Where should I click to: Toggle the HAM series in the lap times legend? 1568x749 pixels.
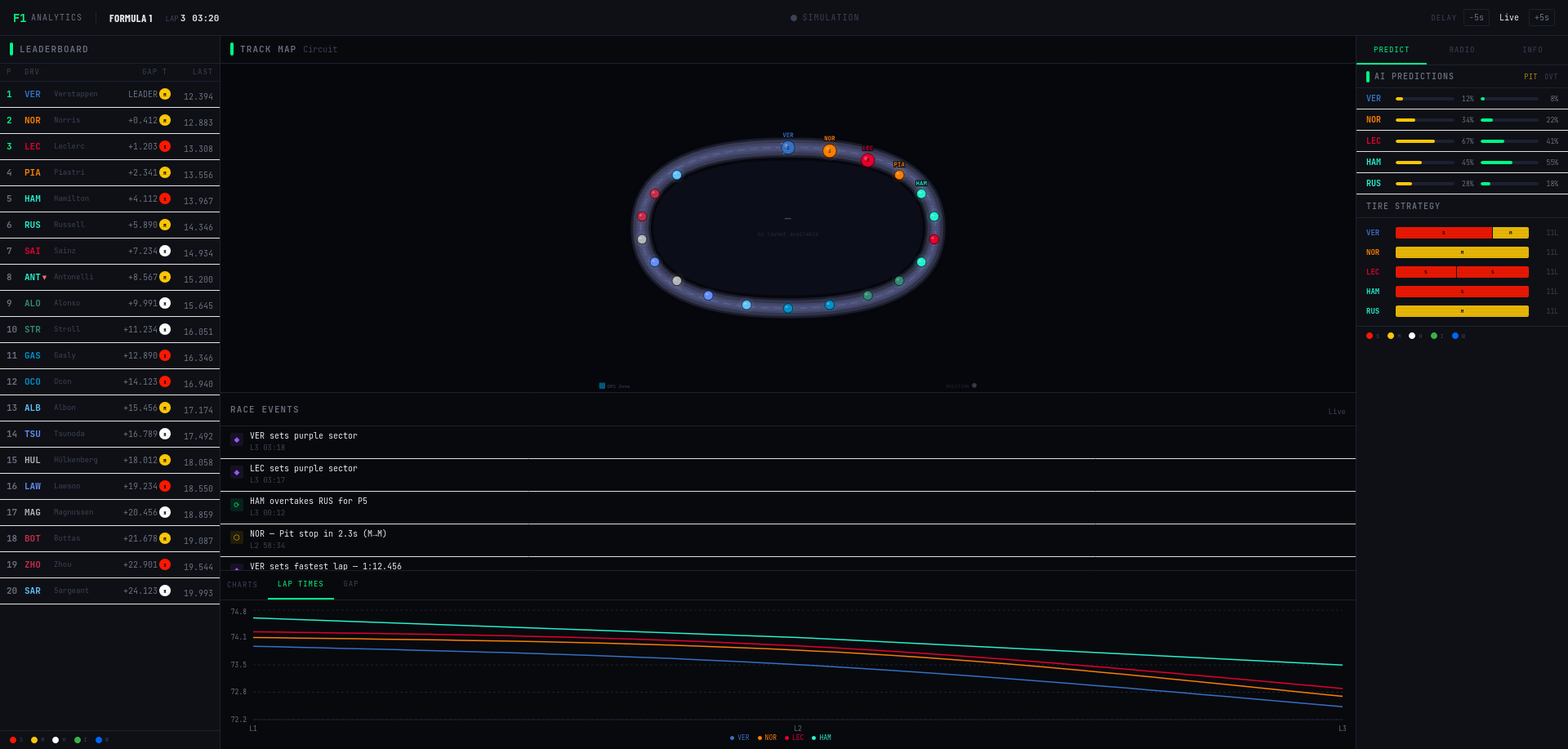(x=822, y=738)
